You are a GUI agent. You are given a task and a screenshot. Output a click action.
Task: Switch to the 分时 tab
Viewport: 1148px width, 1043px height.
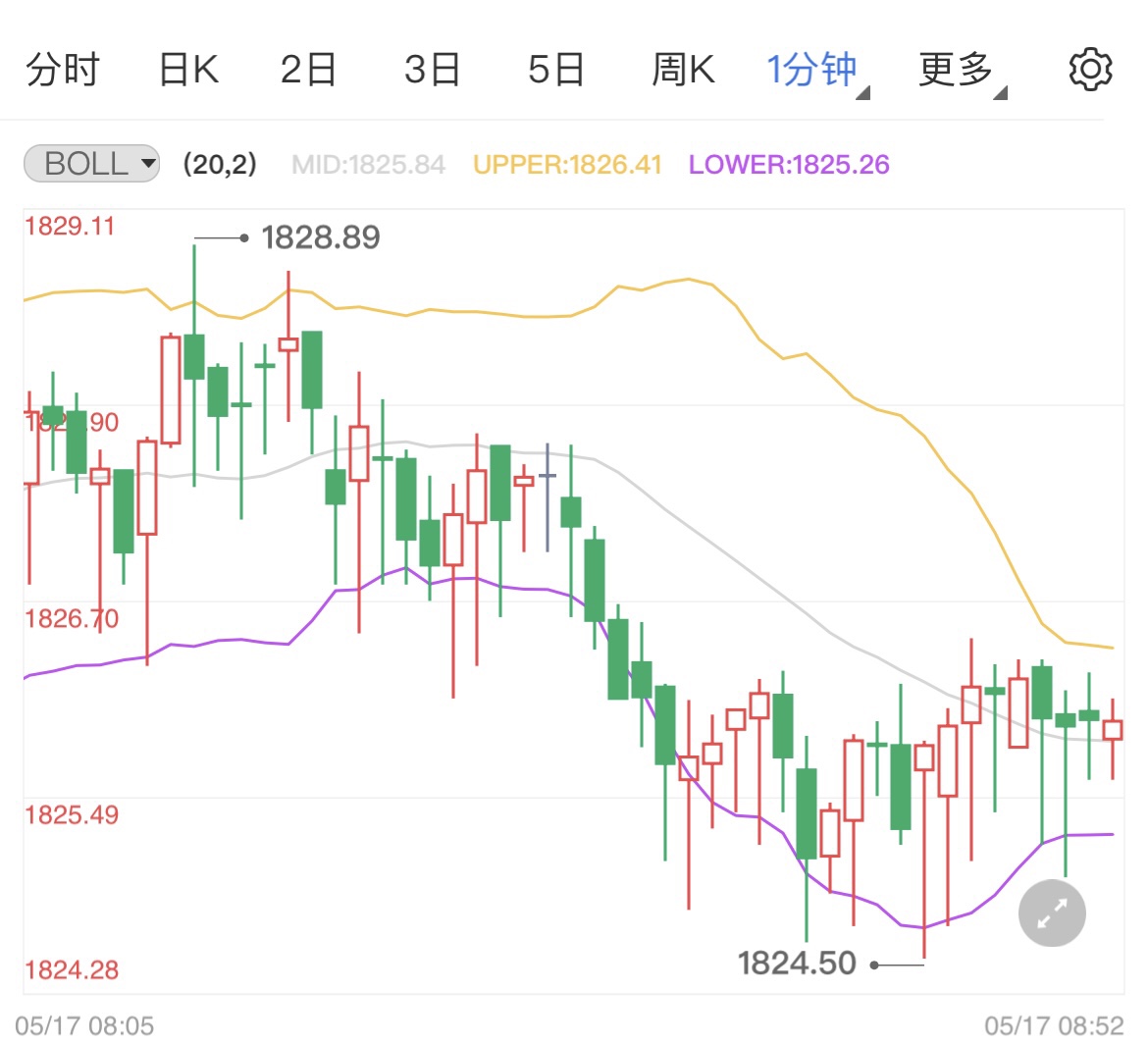click(62, 71)
